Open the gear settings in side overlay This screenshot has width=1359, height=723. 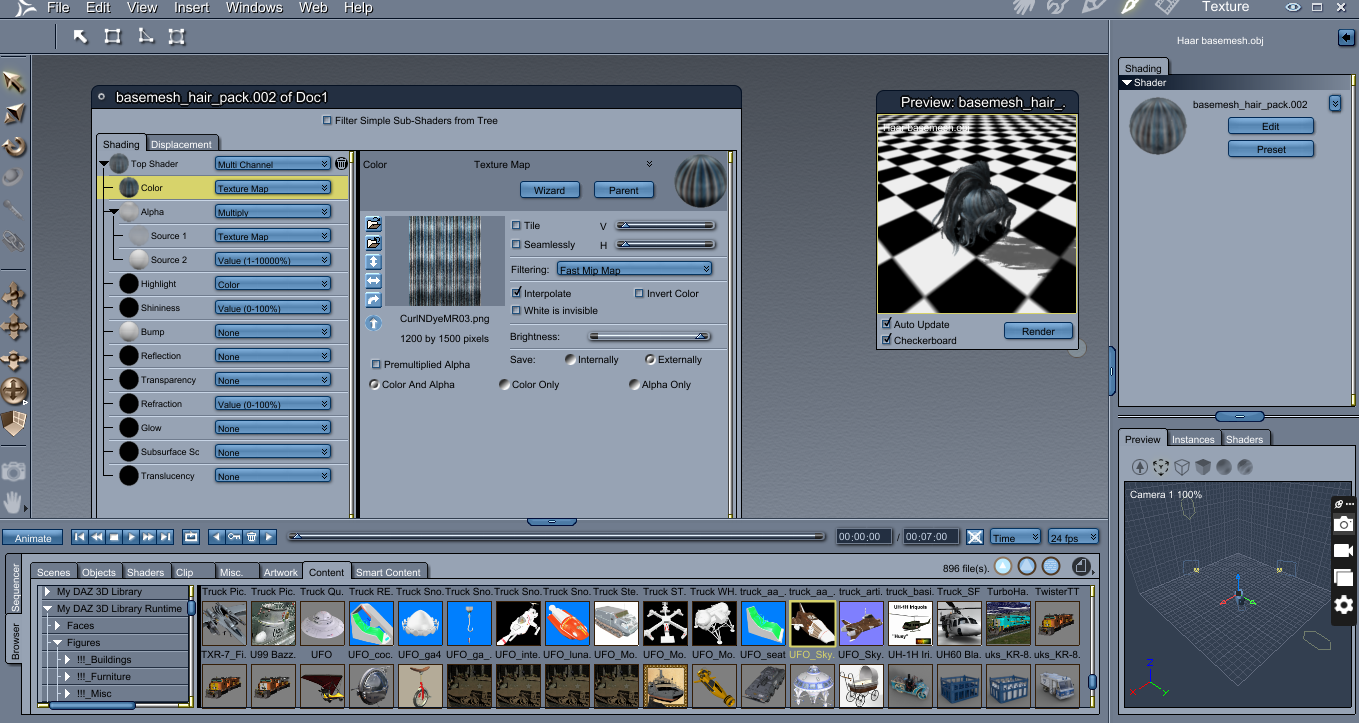click(1344, 604)
